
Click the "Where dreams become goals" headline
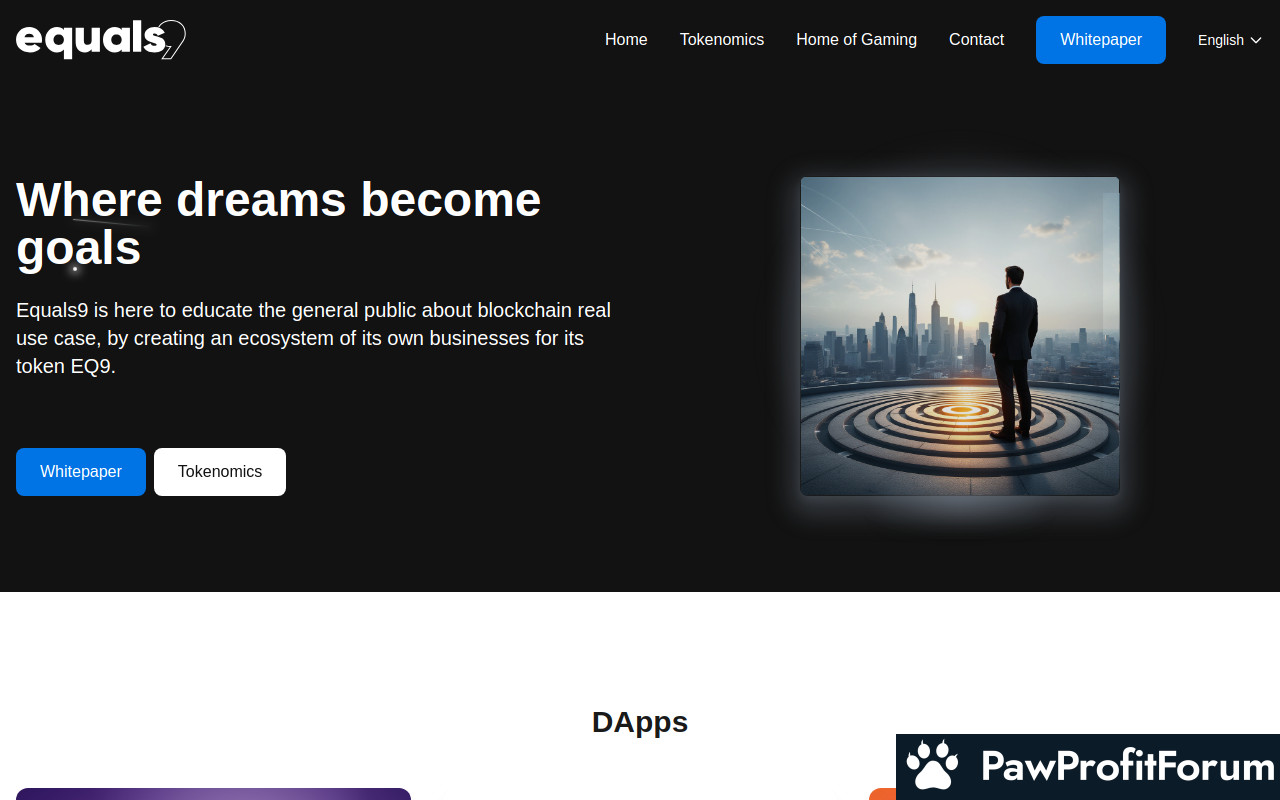coord(278,223)
